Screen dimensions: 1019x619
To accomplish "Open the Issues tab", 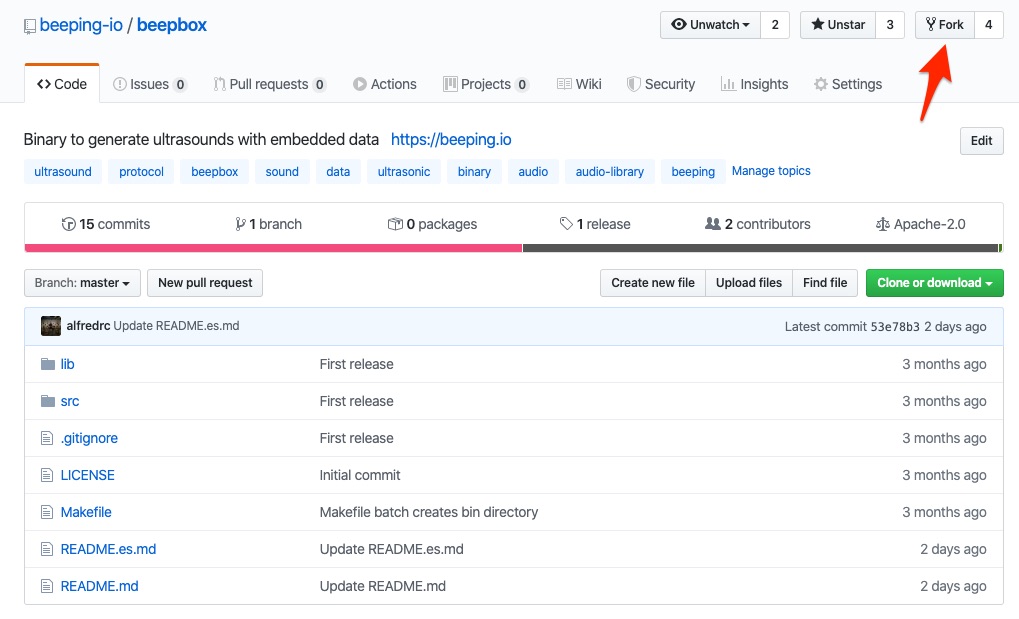I will (149, 85).
